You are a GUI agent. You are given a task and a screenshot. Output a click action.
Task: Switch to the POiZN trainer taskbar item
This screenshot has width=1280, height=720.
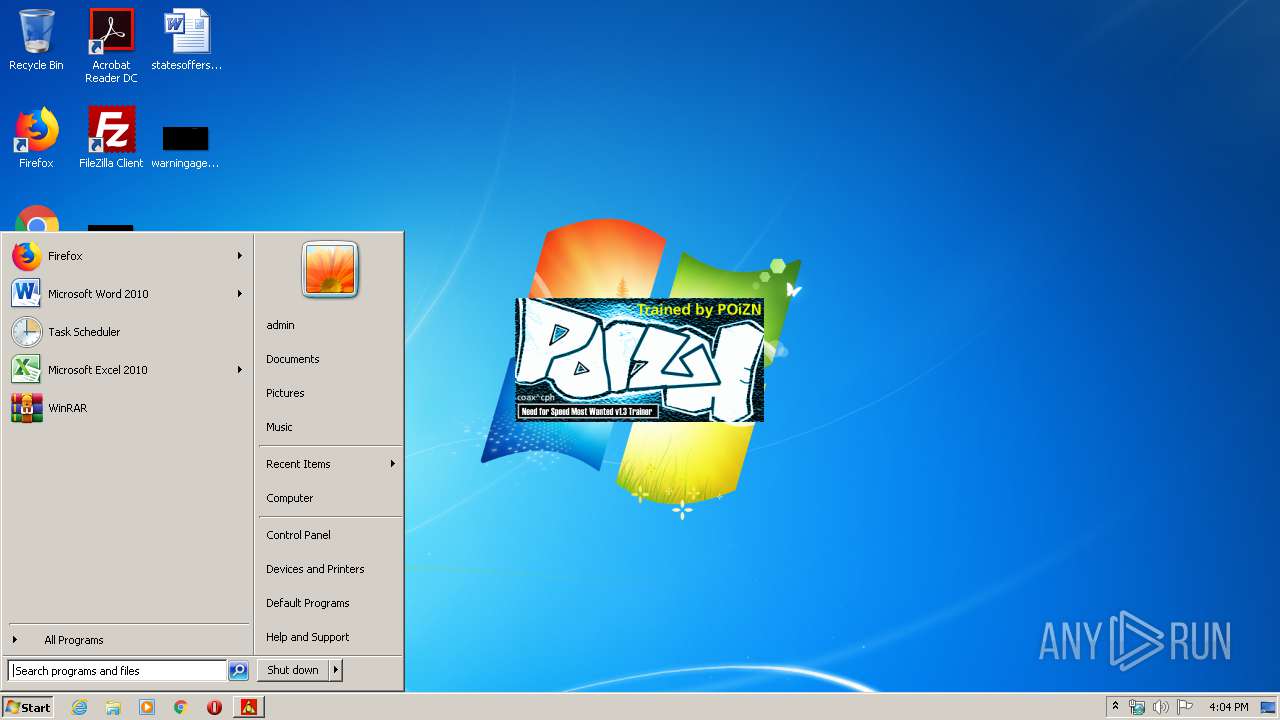pos(249,707)
